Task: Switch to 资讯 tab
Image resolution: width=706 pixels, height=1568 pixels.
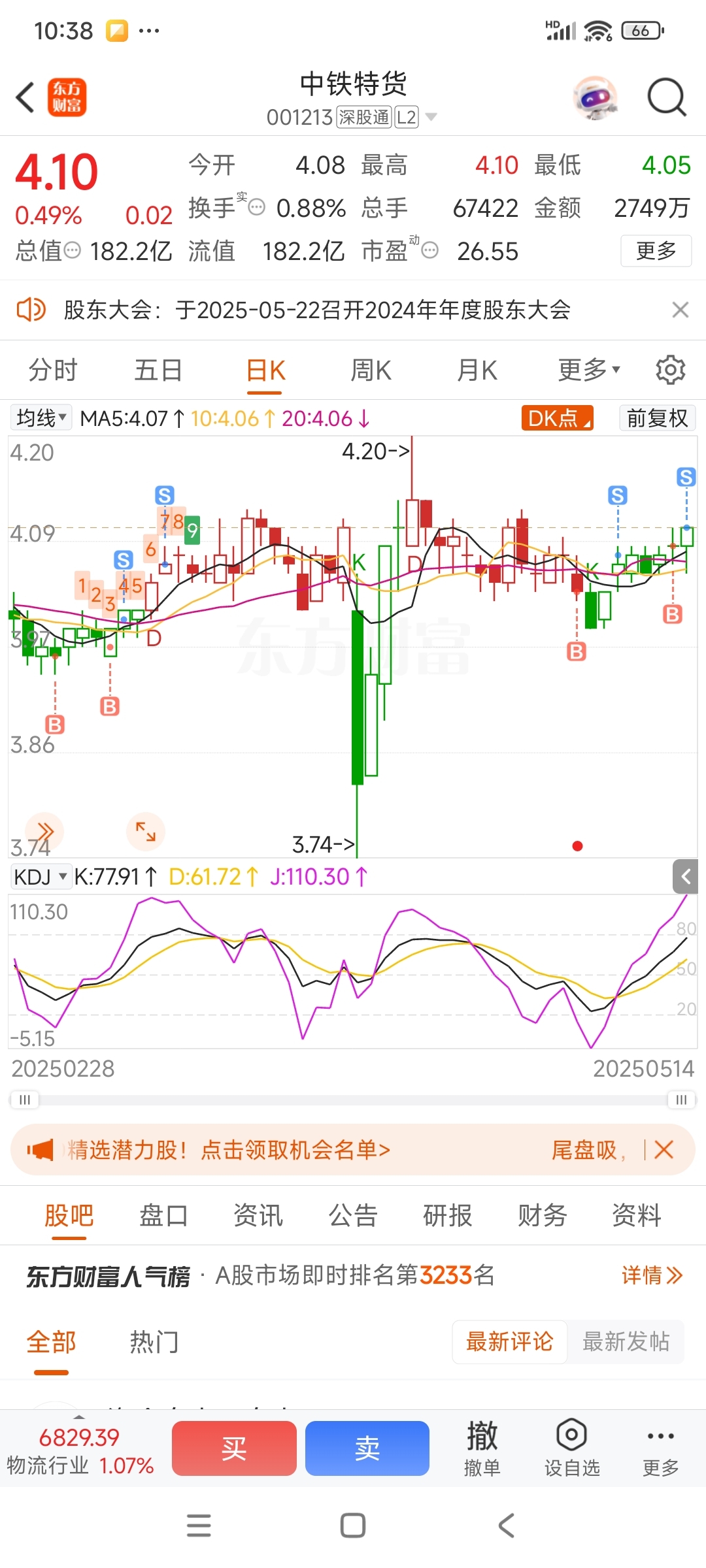Action: click(x=258, y=1215)
